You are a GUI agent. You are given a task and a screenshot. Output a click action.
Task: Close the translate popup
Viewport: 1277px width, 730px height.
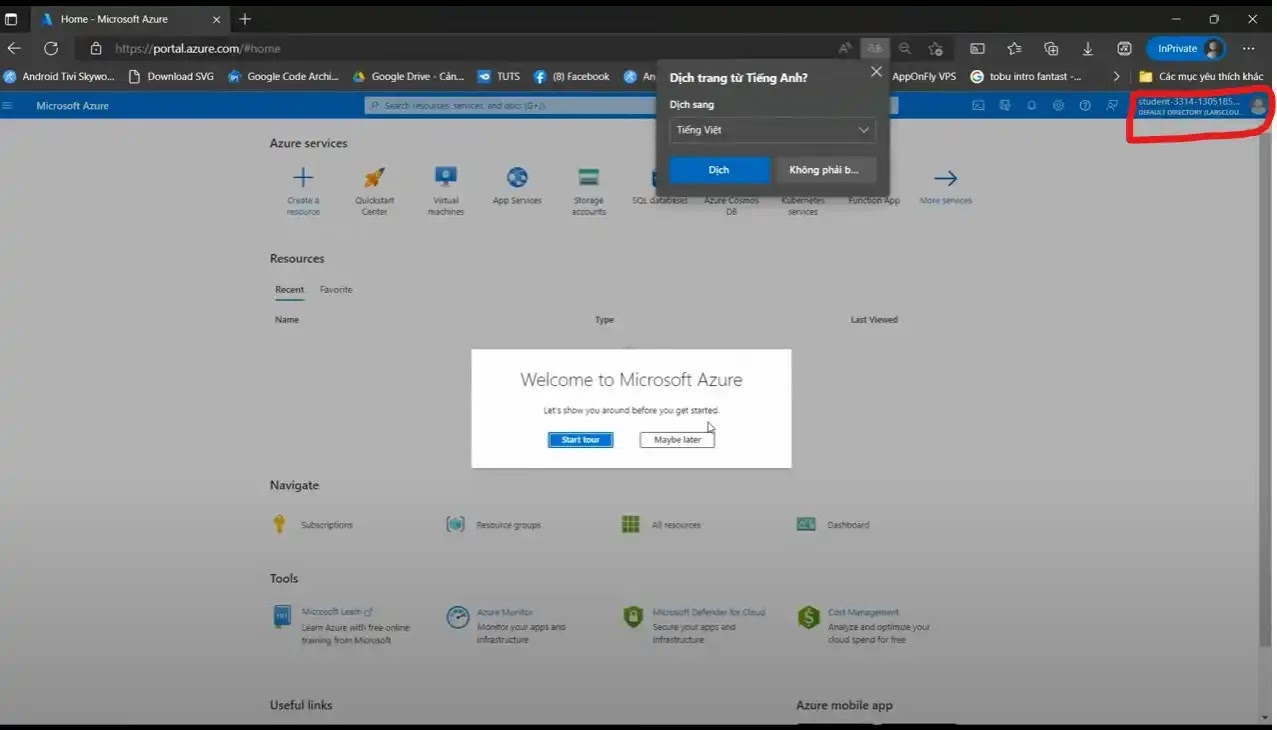pos(876,72)
